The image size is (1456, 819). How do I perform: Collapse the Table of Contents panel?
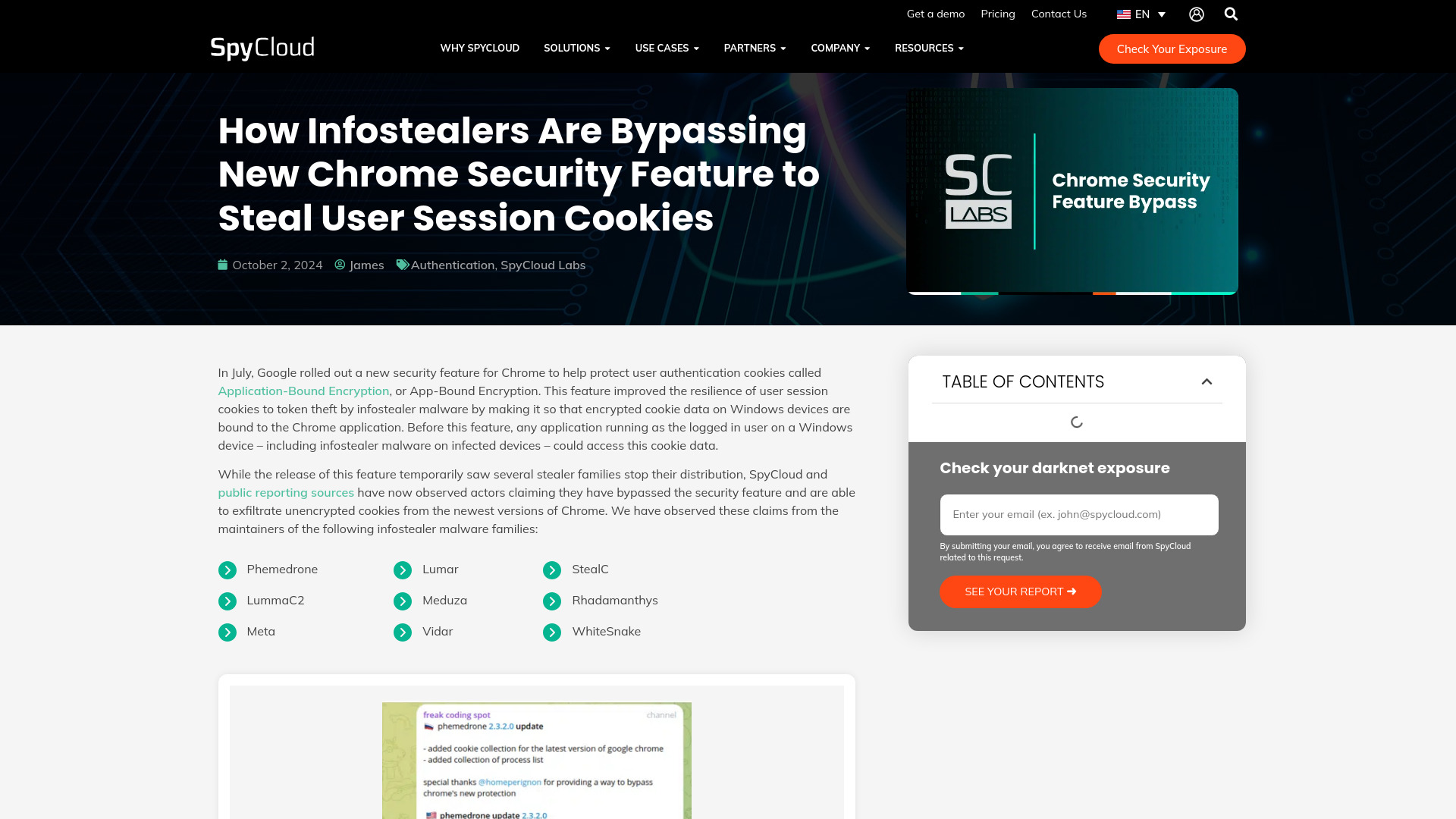(x=1207, y=381)
